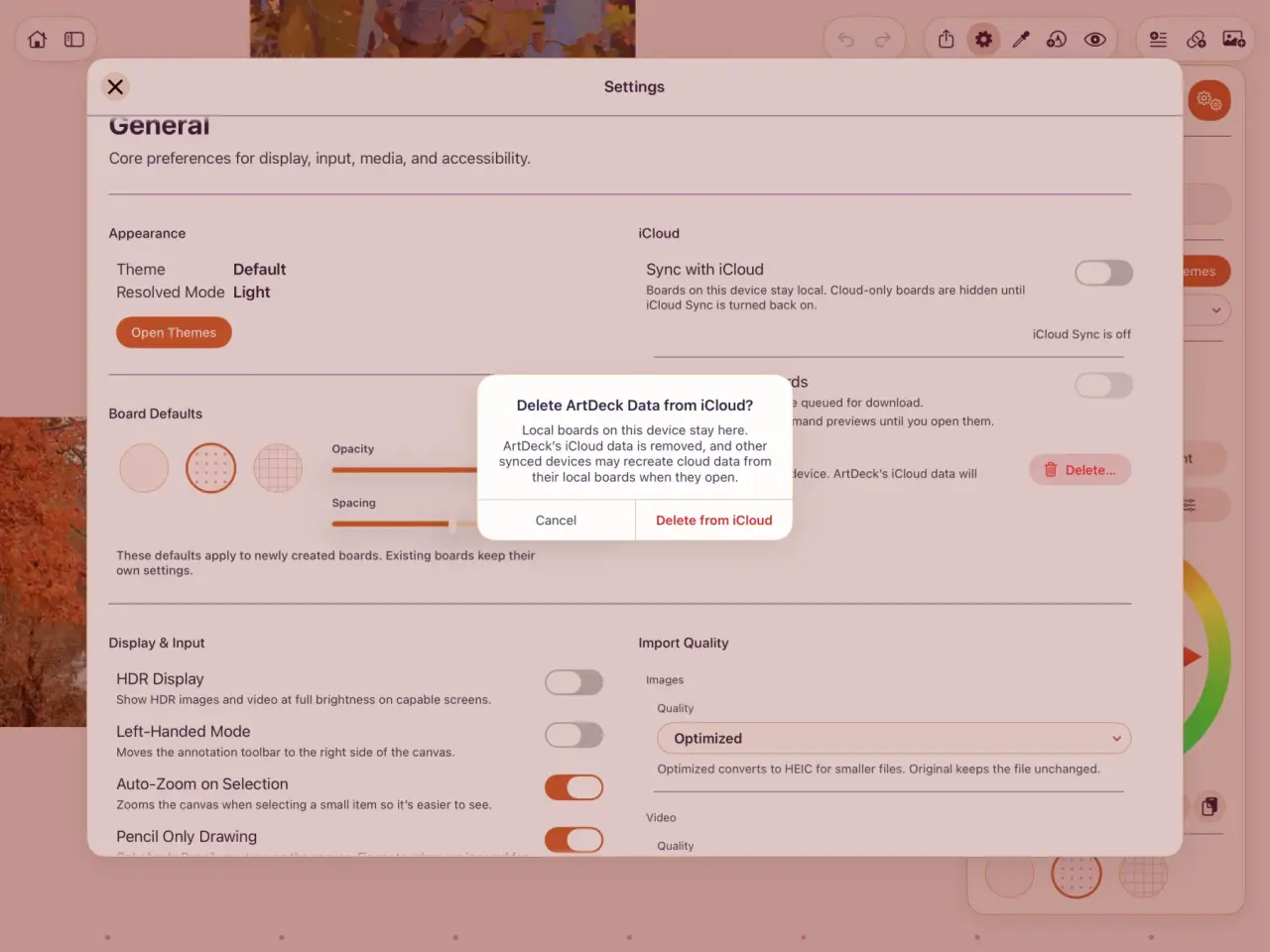Click the Theme Default value
1270x952 pixels.
259,270
